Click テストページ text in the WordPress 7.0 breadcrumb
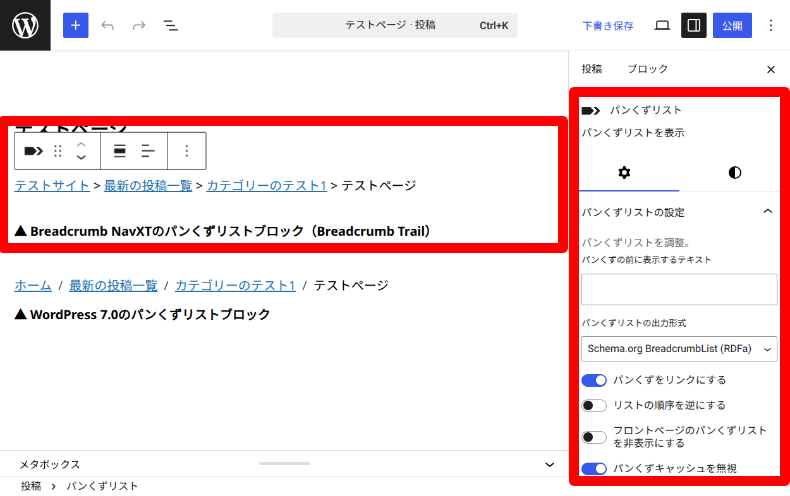790x496 pixels. point(351,286)
